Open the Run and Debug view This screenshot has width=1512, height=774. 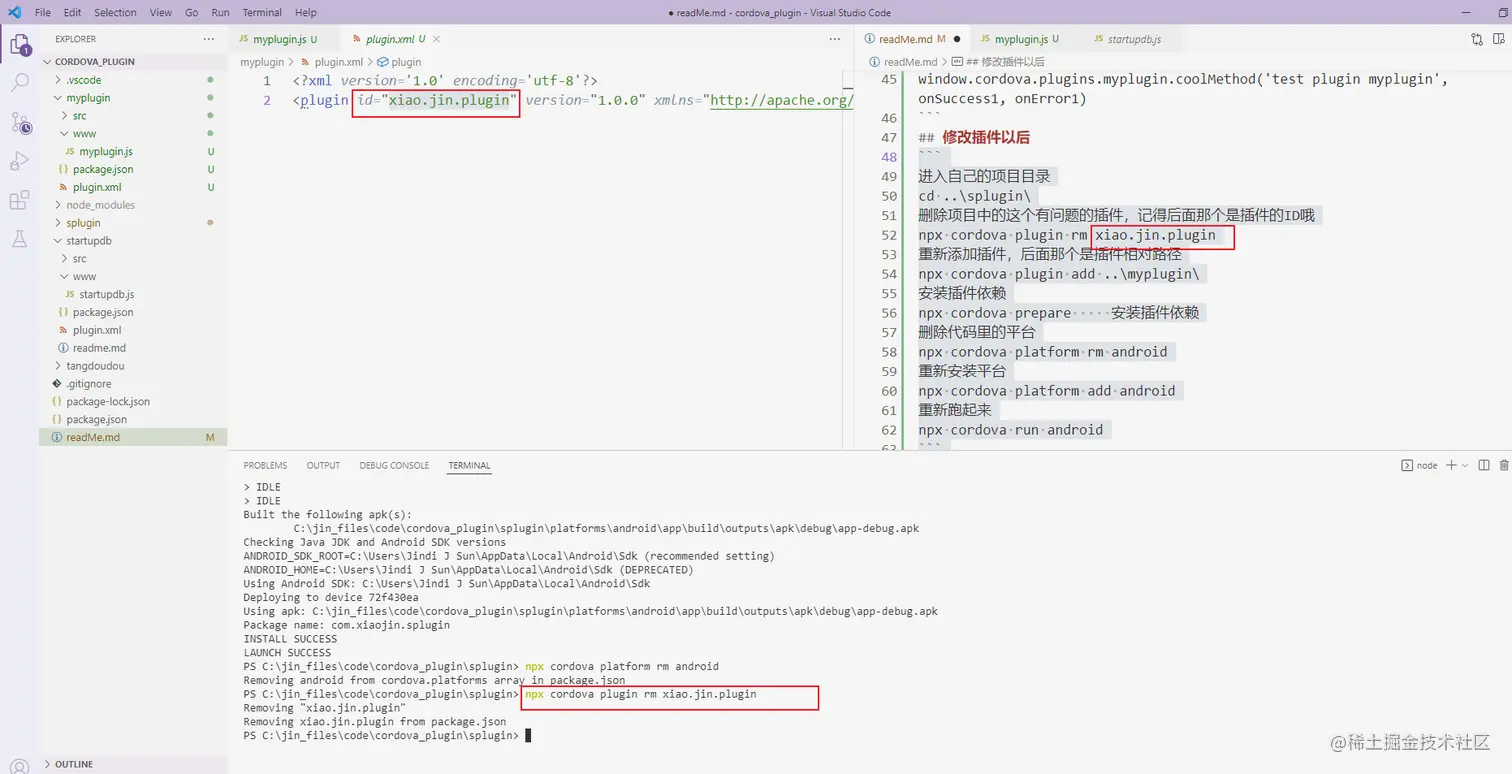click(19, 161)
